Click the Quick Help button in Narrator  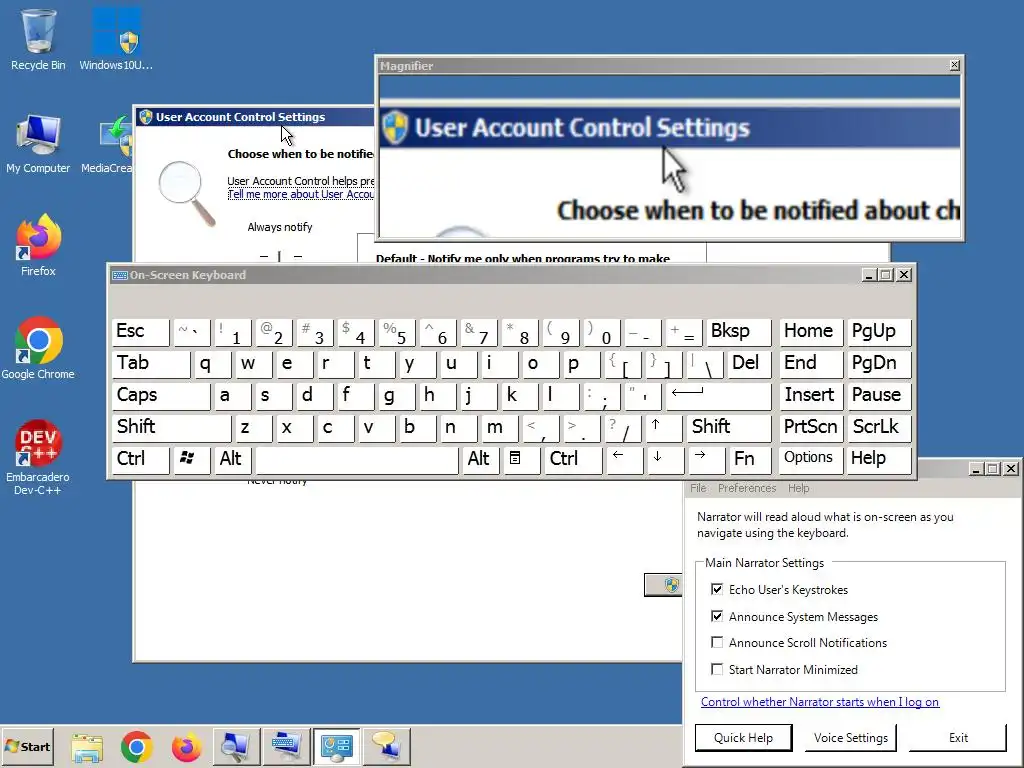pyautogui.click(x=743, y=738)
